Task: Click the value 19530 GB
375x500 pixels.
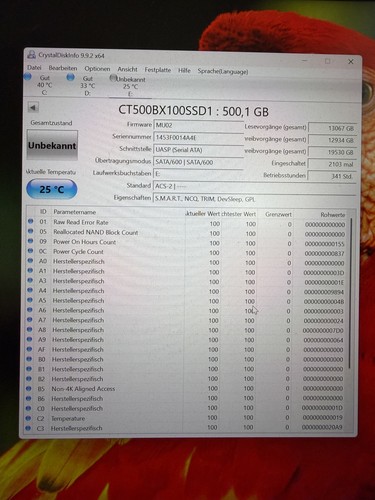Action: pos(332,152)
